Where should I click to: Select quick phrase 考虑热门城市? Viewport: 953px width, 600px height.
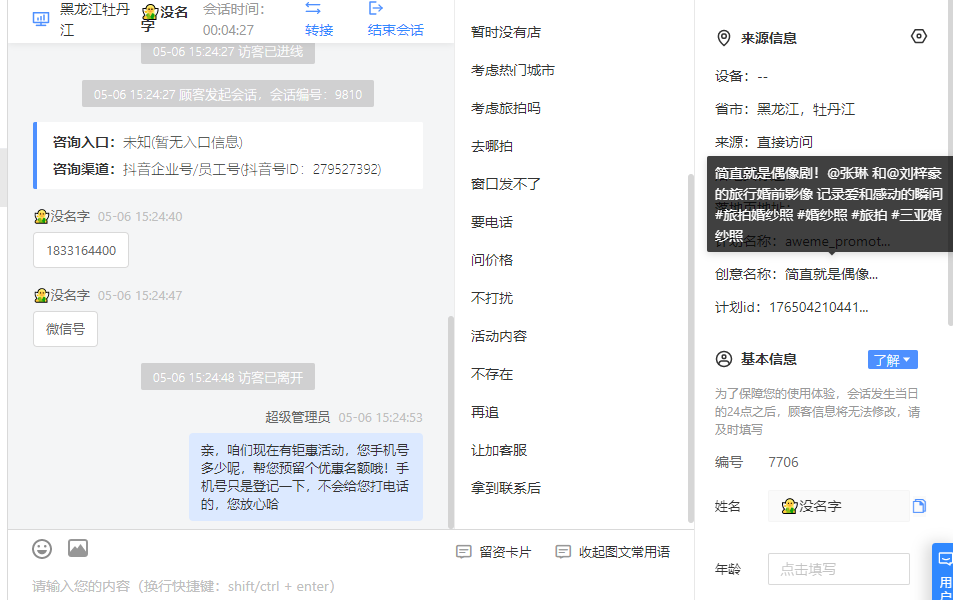click(512, 71)
